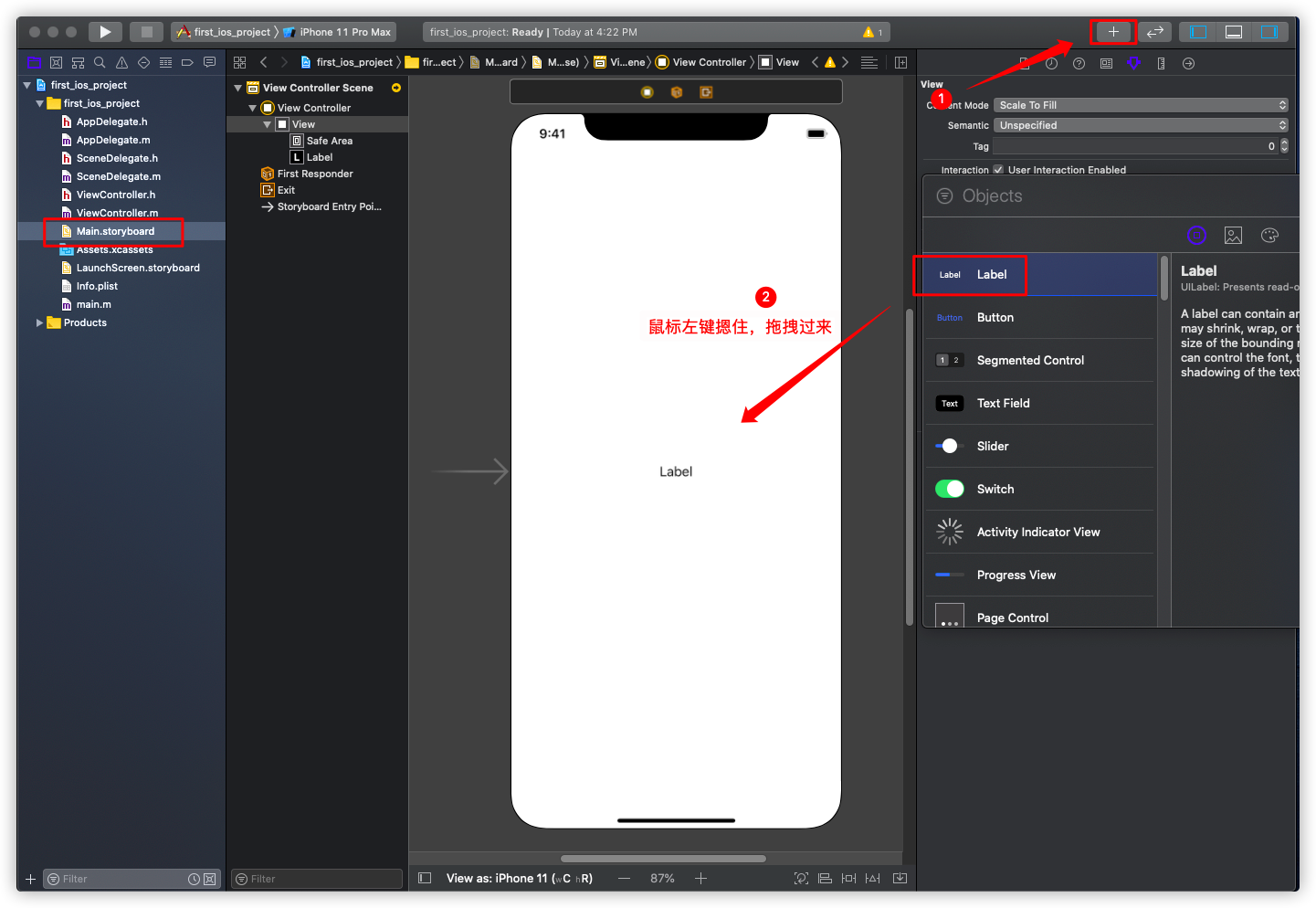
Task: Select Segmented Control in library
Action: 1040,361
